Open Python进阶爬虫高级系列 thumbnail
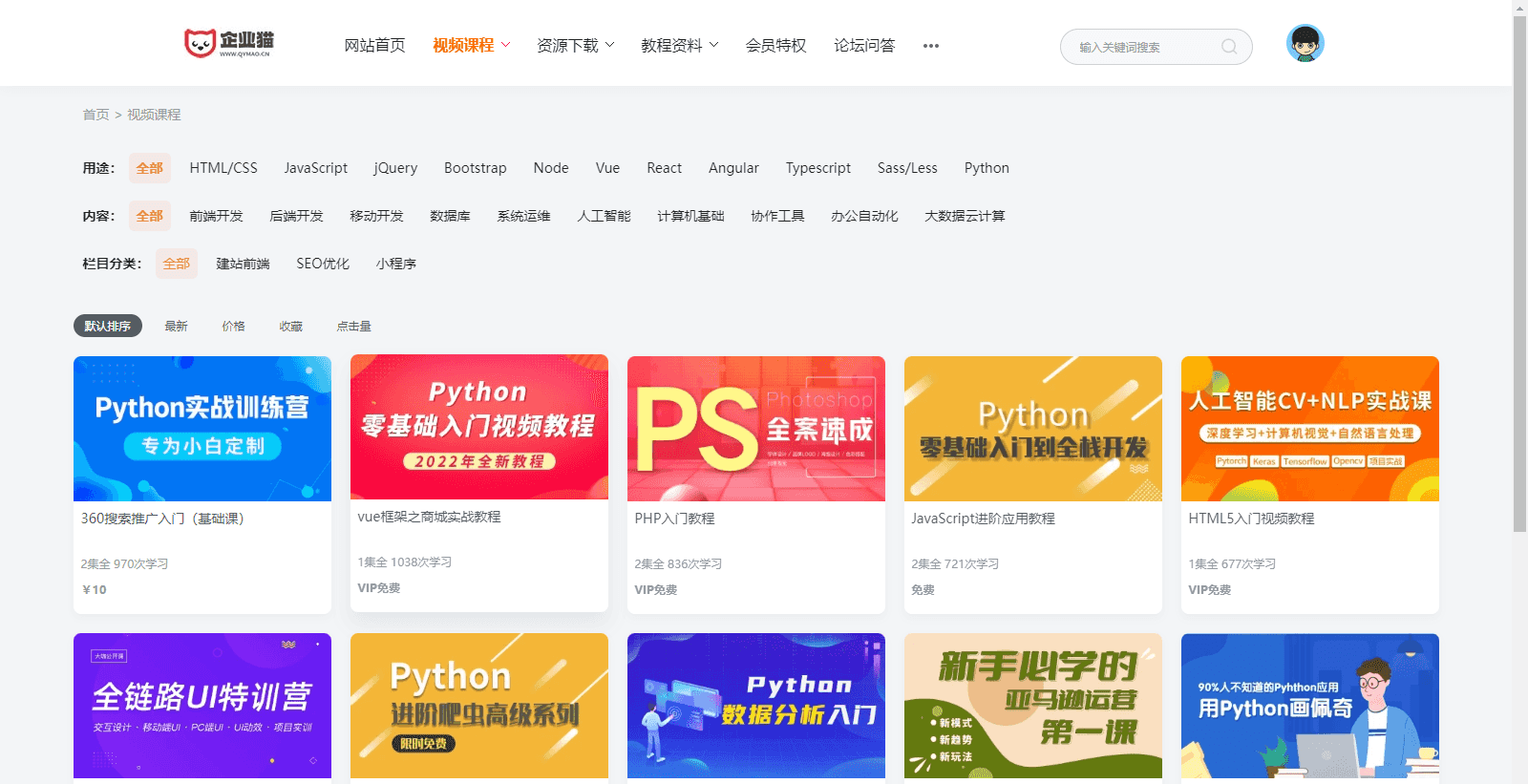Viewport: 1528px width, 784px height. coord(479,706)
